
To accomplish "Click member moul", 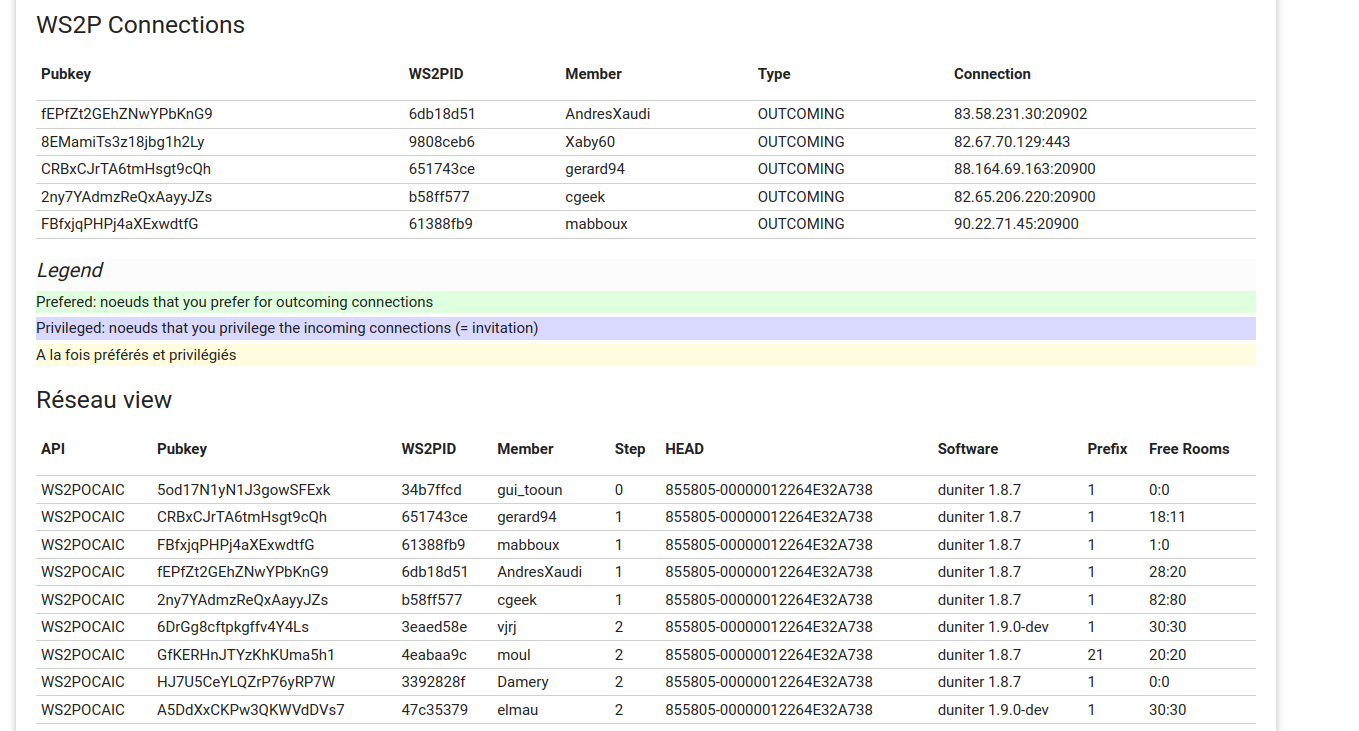I will pos(514,655).
